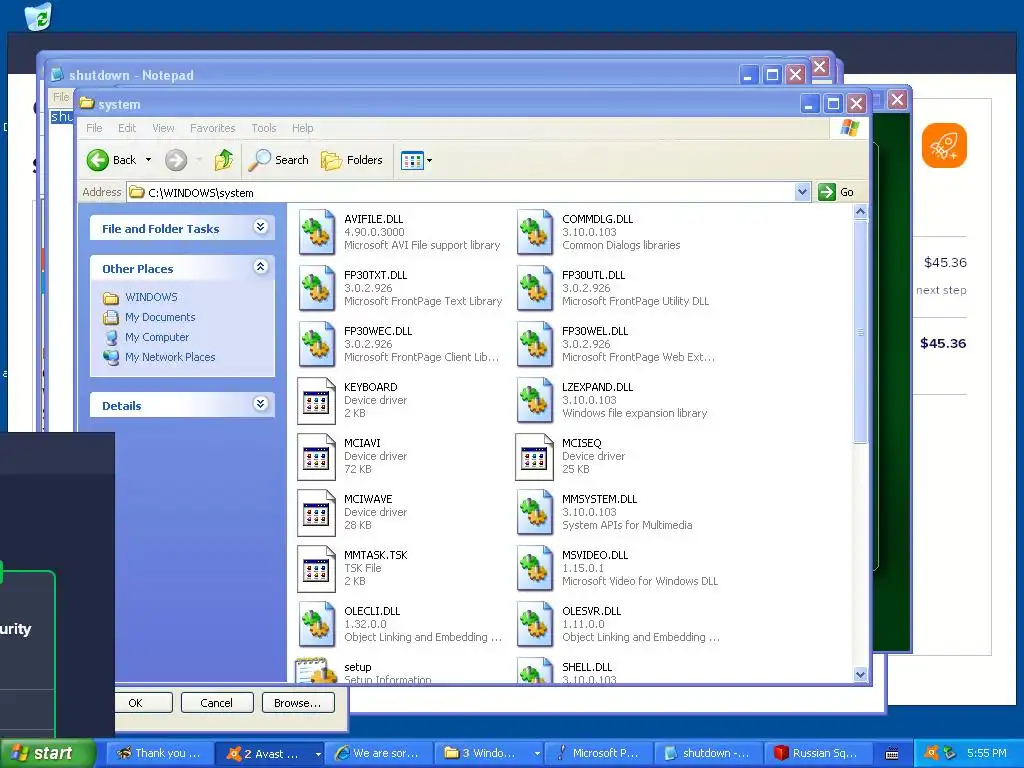Select the MSVIDEO.DLL file icon
The image size is (1024, 768).
(x=535, y=569)
